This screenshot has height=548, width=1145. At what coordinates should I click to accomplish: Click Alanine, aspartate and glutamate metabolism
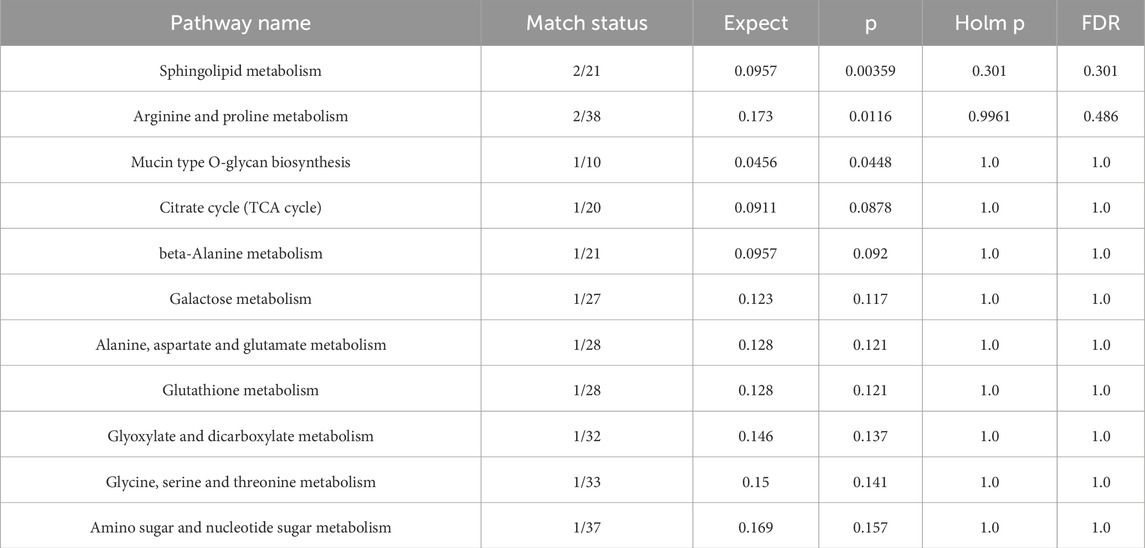[x=240, y=345]
